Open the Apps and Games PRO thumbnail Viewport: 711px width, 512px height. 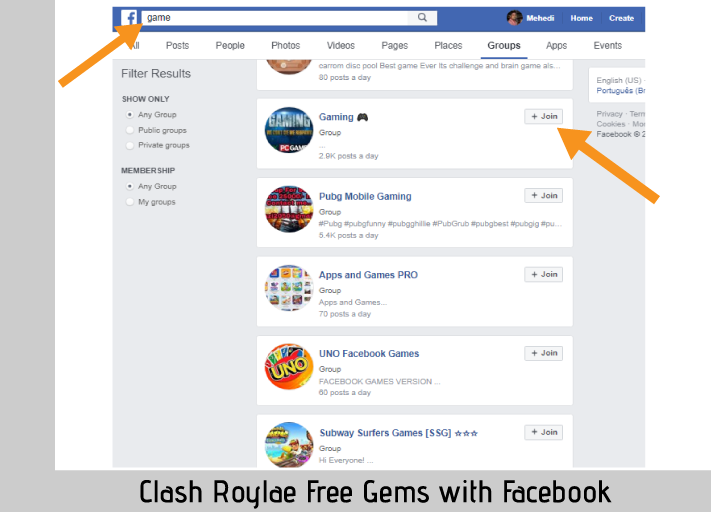[x=289, y=288]
